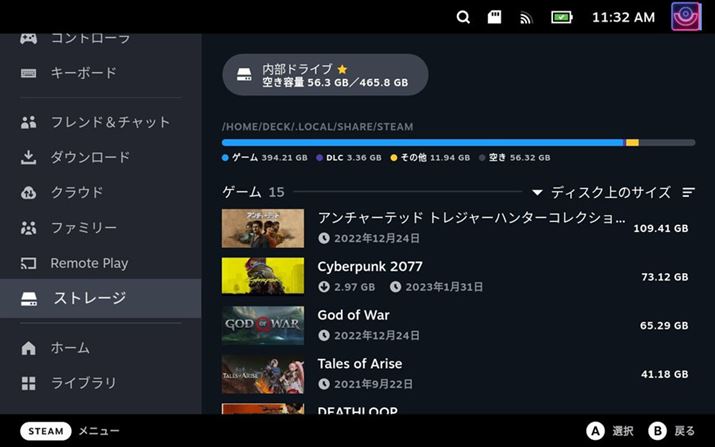The image size is (715, 447).
Task: Open the God of War thumbnail
Action: pyautogui.click(x=263, y=325)
